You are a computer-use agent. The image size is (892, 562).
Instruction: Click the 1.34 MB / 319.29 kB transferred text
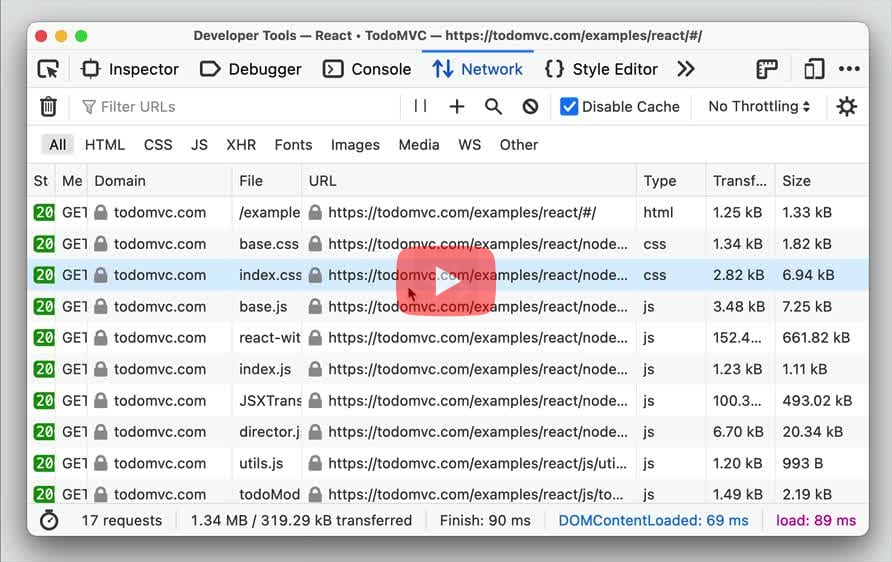coord(302,520)
